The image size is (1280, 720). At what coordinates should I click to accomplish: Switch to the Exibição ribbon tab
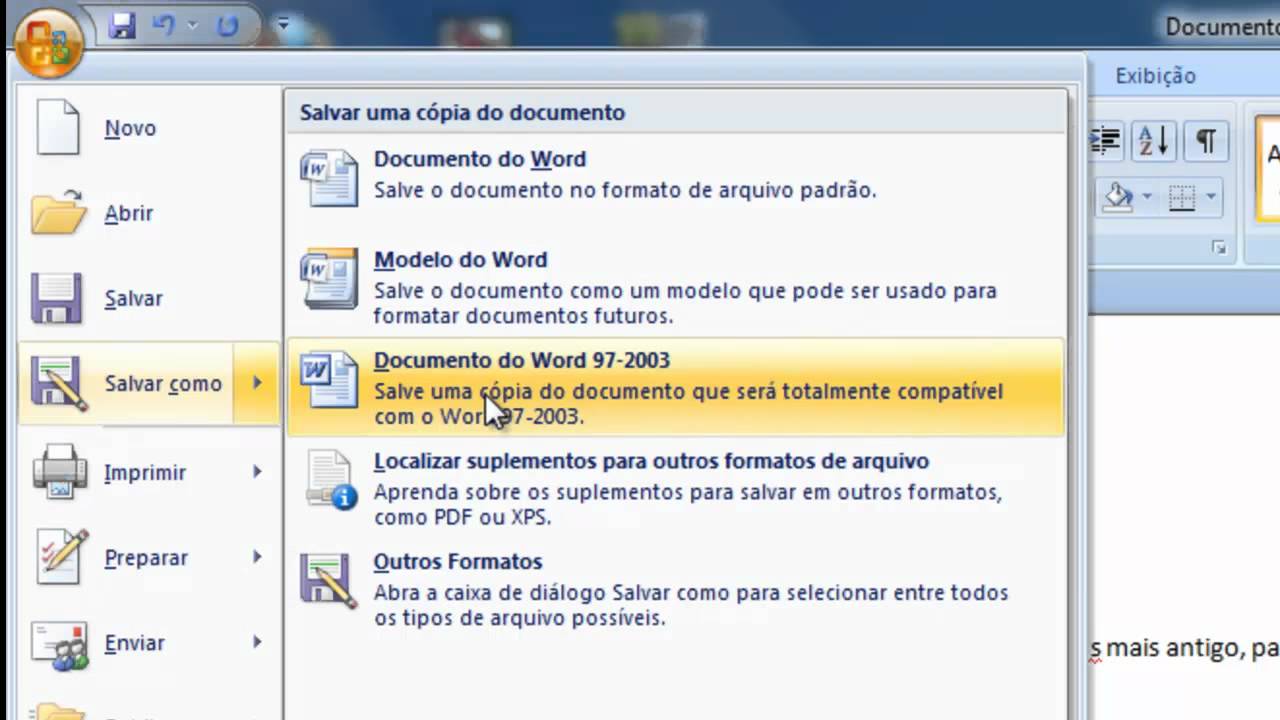1155,76
